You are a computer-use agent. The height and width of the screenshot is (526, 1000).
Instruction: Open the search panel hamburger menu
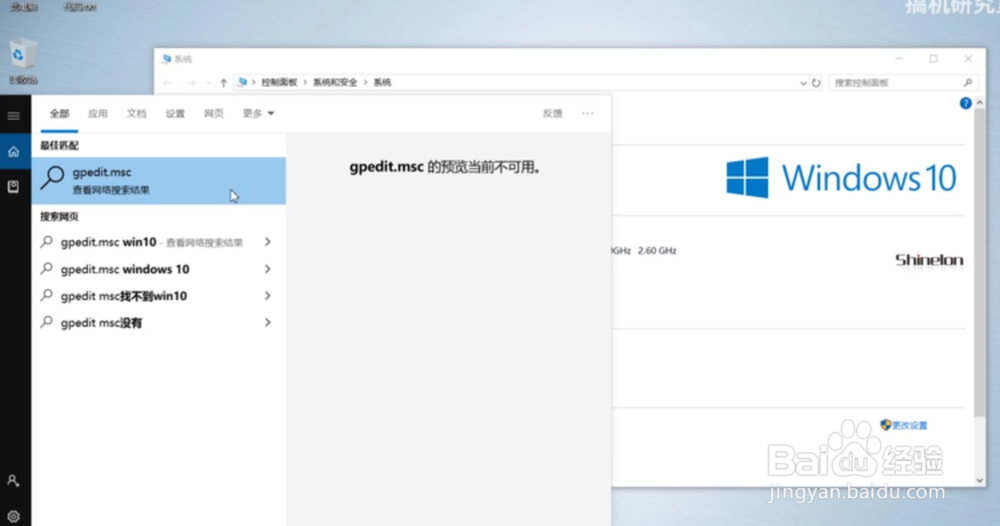click(13, 116)
